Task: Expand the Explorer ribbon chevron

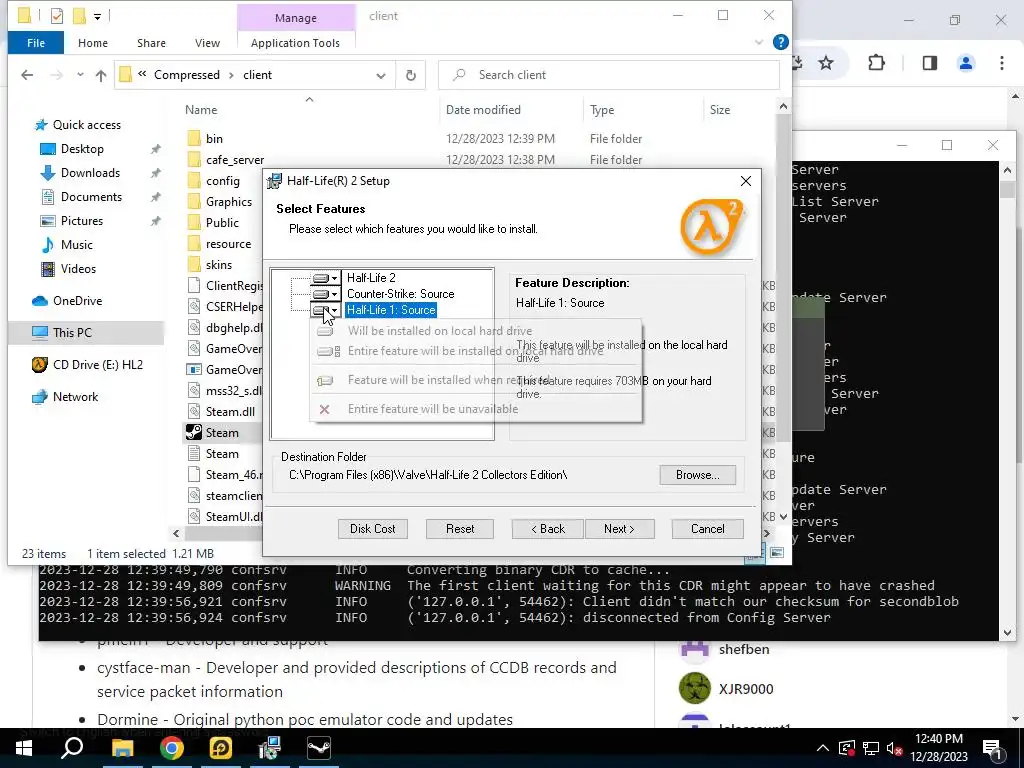Action: pos(759,42)
